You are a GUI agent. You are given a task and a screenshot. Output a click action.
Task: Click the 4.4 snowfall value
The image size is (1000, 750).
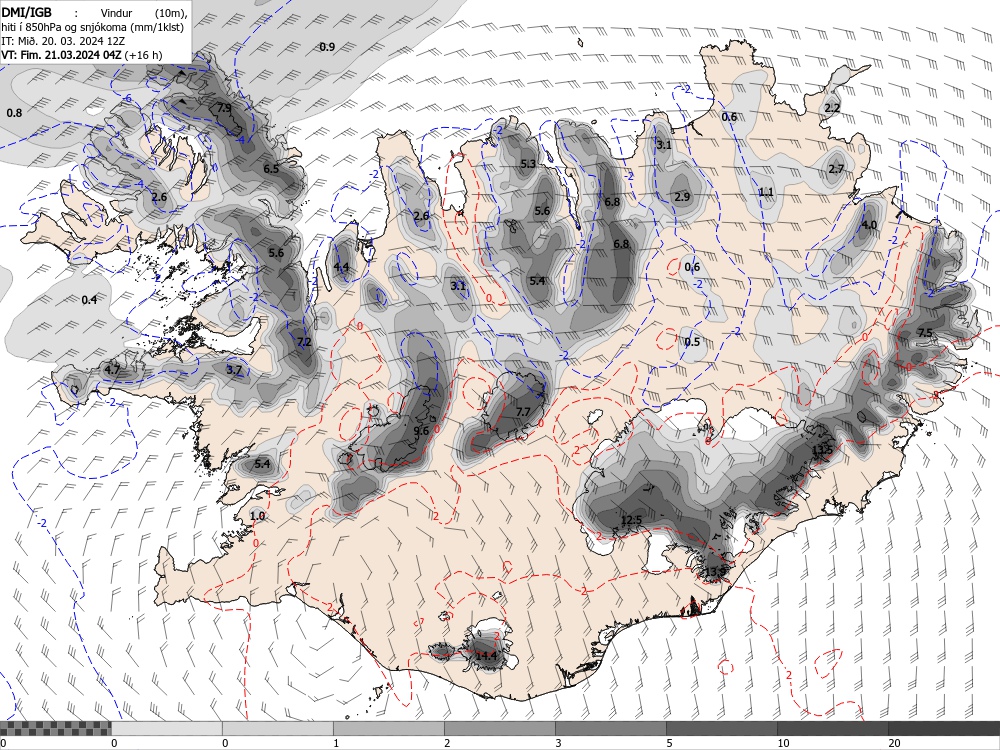click(341, 267)
